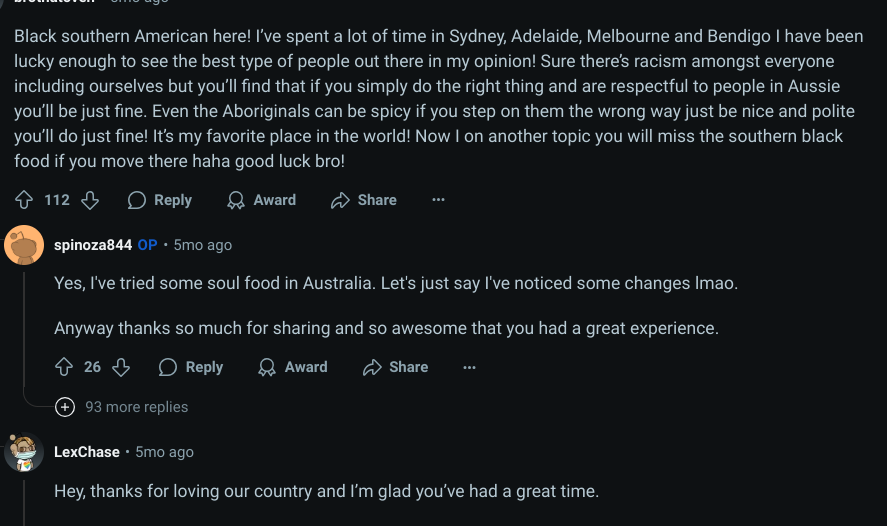Open the three-dot menu on the top comment
Screen dimensions: 887x526
coord(438,200)
